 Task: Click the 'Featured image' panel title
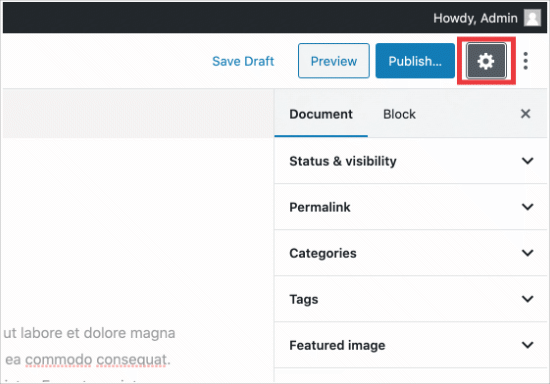click(337, 345)
